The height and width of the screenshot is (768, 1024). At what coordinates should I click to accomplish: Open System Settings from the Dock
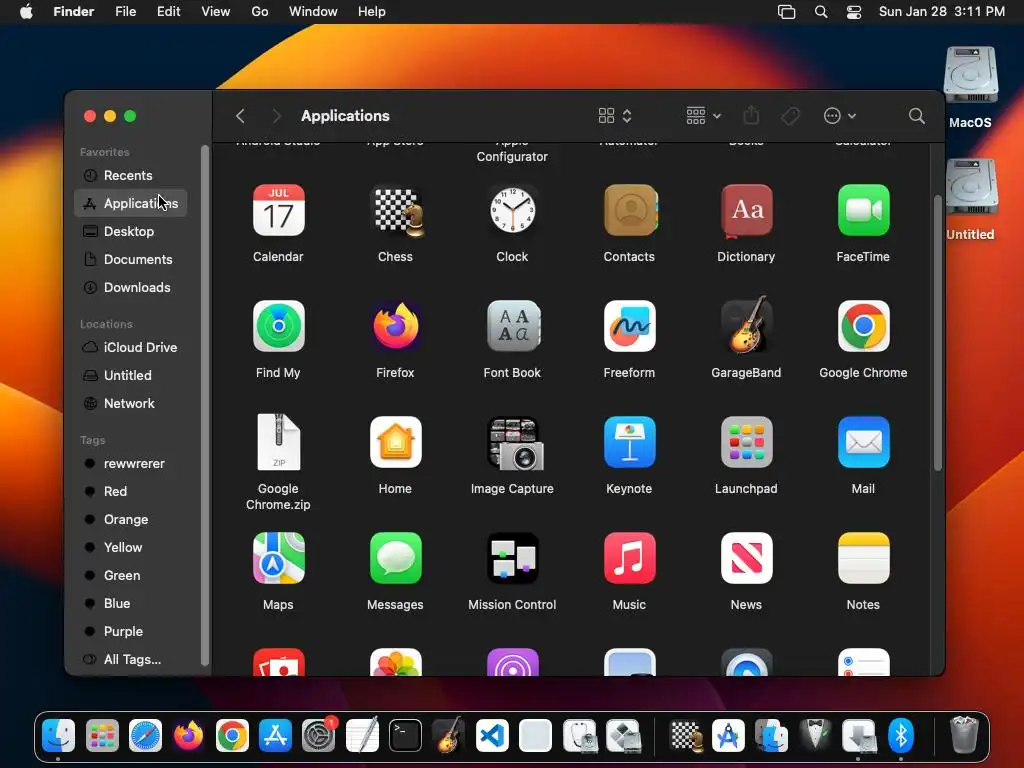tap(319, 737)
